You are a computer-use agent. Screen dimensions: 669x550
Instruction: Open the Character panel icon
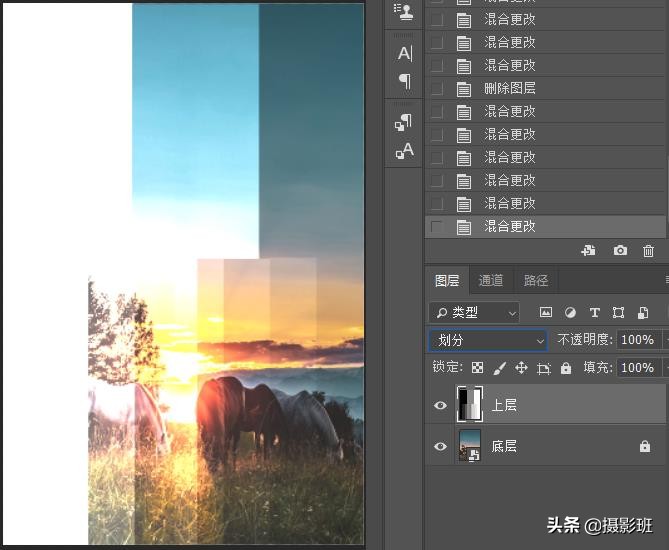pyautogui.click(x=404, y=54)
